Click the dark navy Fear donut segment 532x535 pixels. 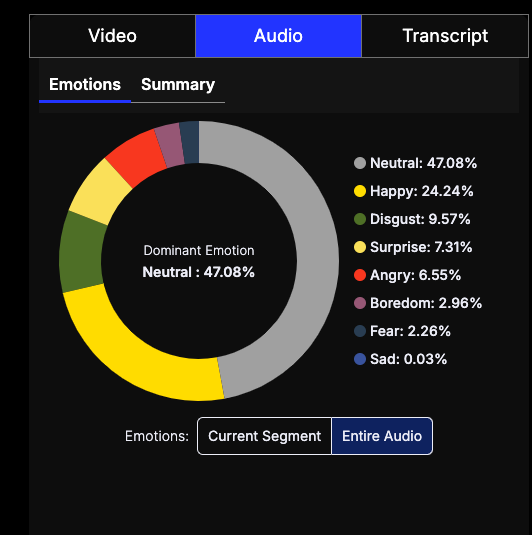click(x=190, y=142)
